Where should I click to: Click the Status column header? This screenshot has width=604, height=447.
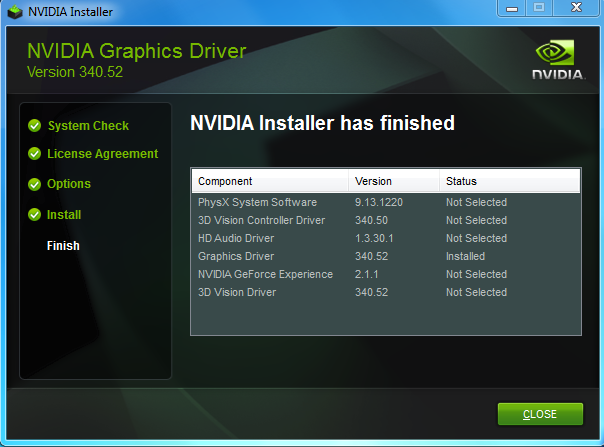pyautogui.click(x=510, y=181)
